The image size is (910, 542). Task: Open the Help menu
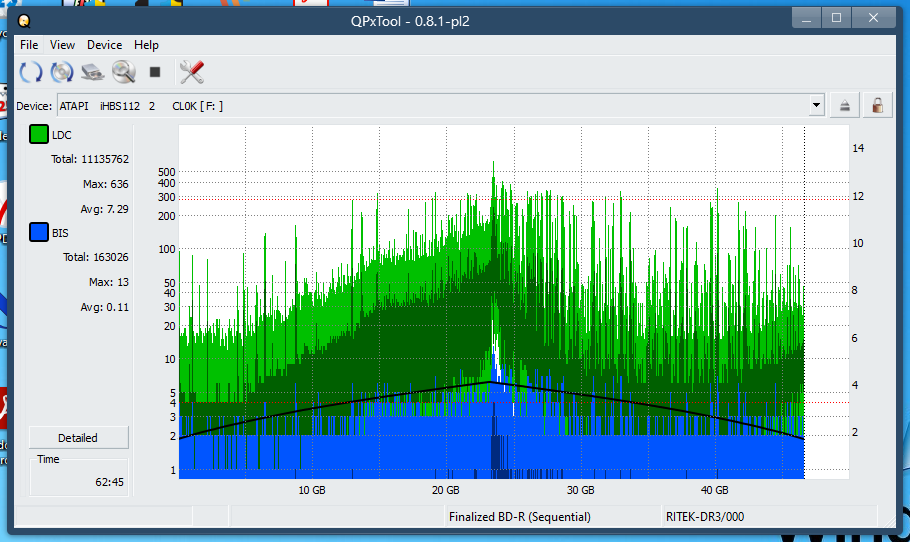pos(146,45)
